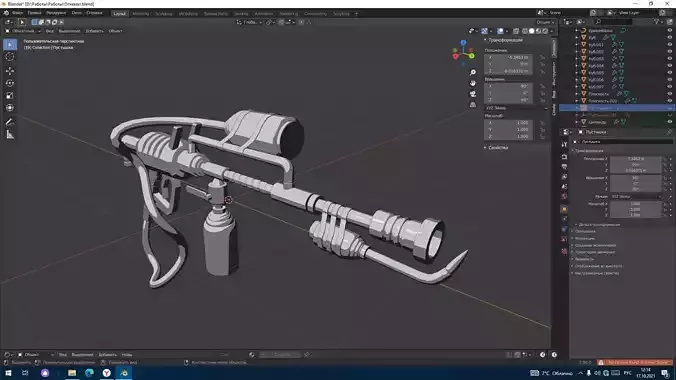This screenshot has width=676, height=380.
Task: Click the Масштаб X value field in sidebar
Action: pos(509,123)
